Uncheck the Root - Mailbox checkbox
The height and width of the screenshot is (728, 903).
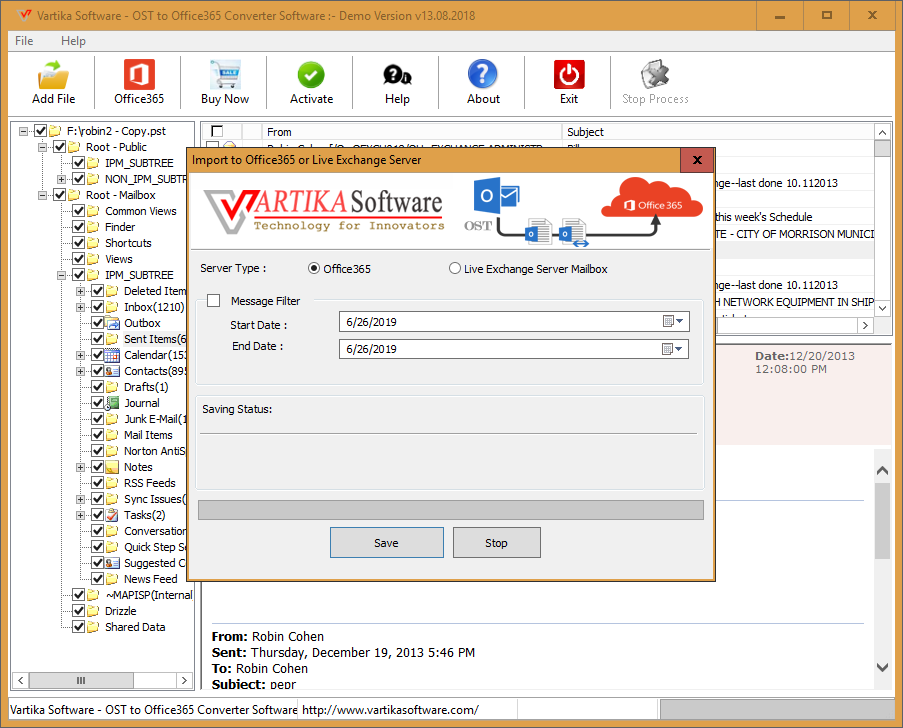pos(59,195)
